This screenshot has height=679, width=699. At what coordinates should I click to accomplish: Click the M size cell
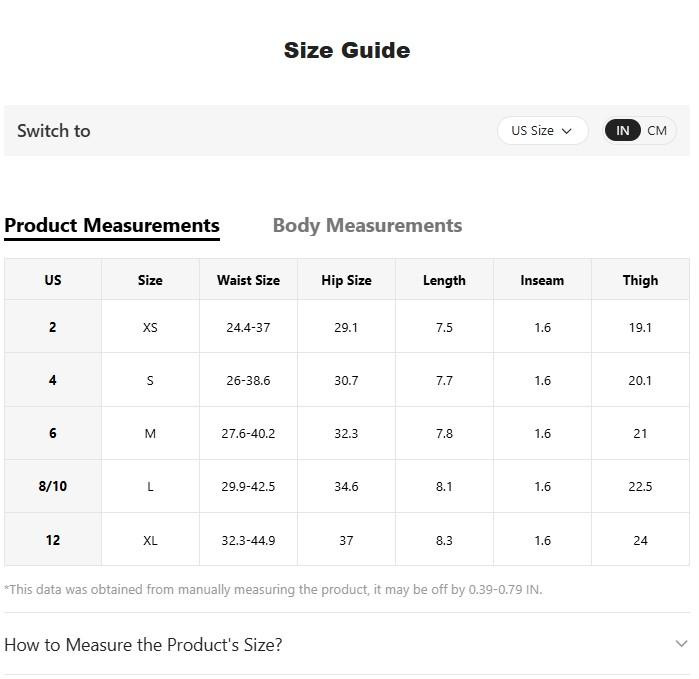[x=150, y=433]
